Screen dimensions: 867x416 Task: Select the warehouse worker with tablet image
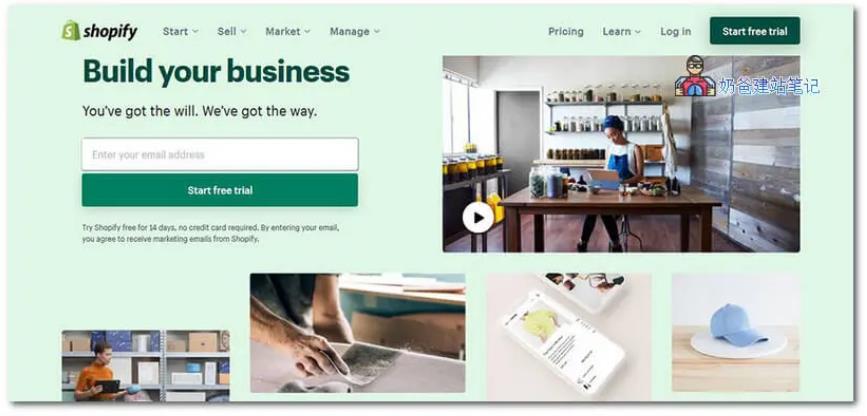pyautogui.click(x=145, y=366)
